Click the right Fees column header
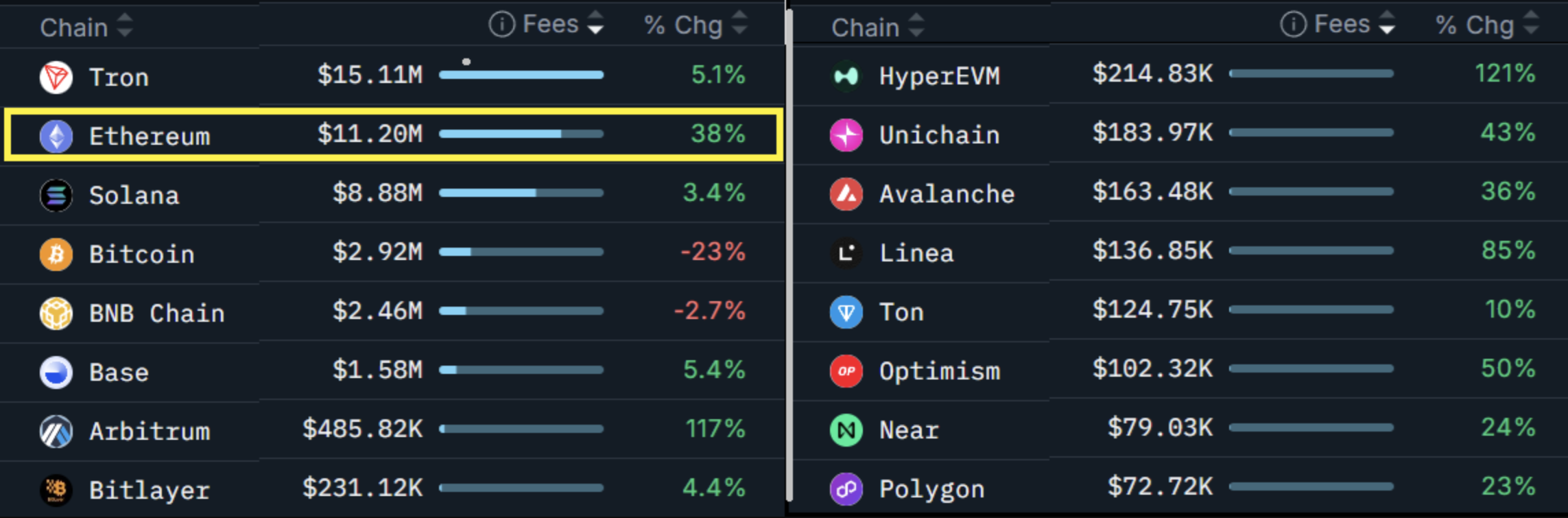 [x=1342, y=24]
